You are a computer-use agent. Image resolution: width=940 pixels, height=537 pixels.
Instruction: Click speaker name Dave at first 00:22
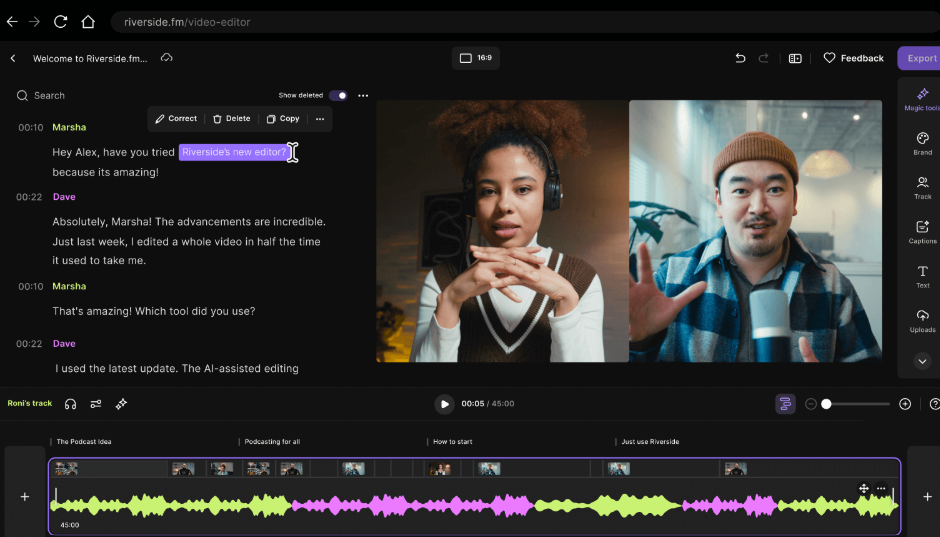tap(64, 197)
